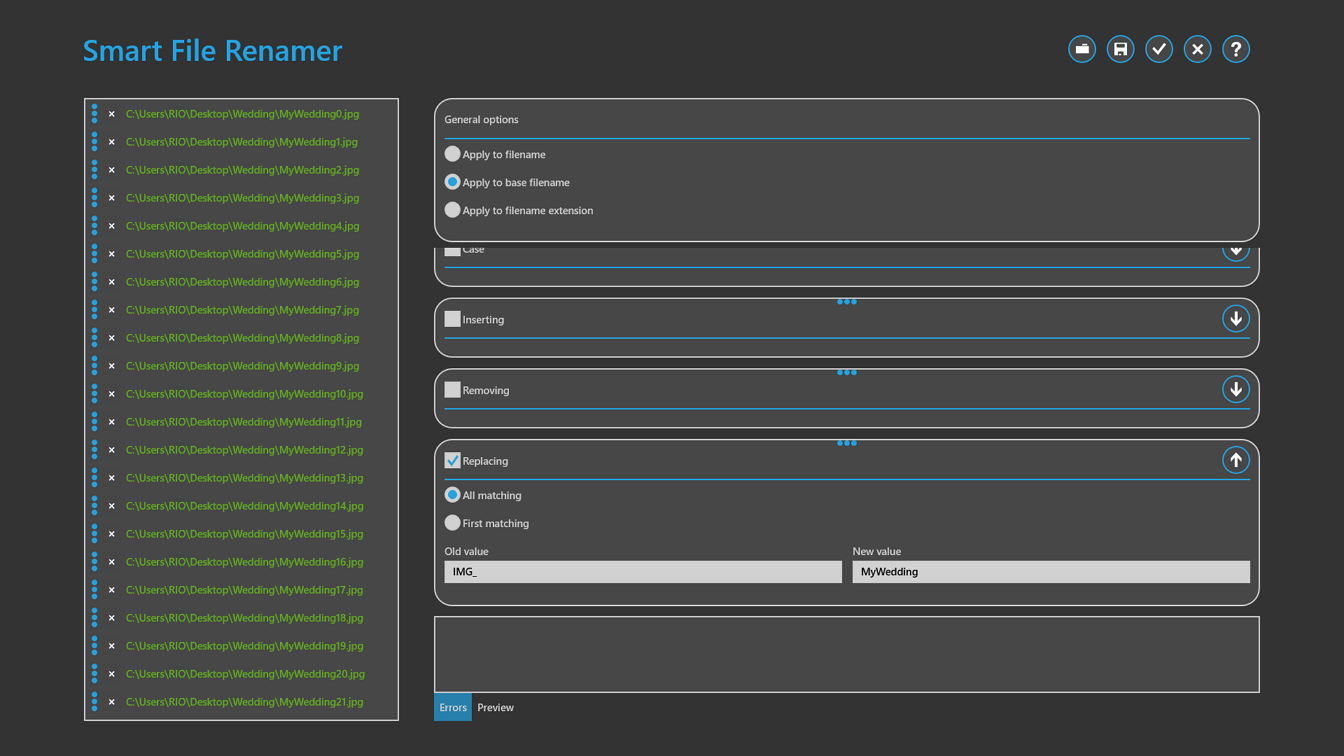Remove MyWedding5.jpg with its x icon
Image resolution: width=1344 pixels, height=756 pixels.
[x=112, y=254]
